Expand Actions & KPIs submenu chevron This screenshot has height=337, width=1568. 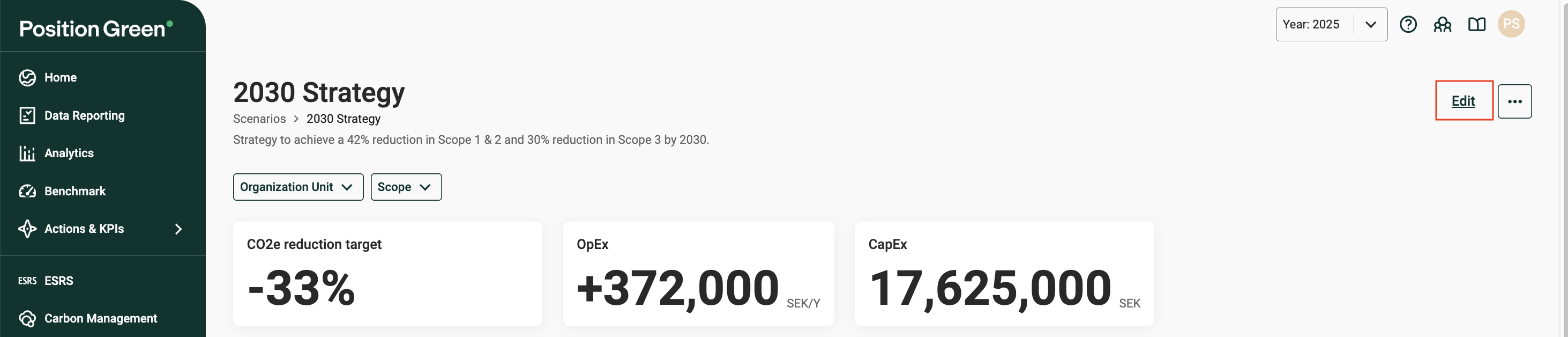(x=178, y=229)
